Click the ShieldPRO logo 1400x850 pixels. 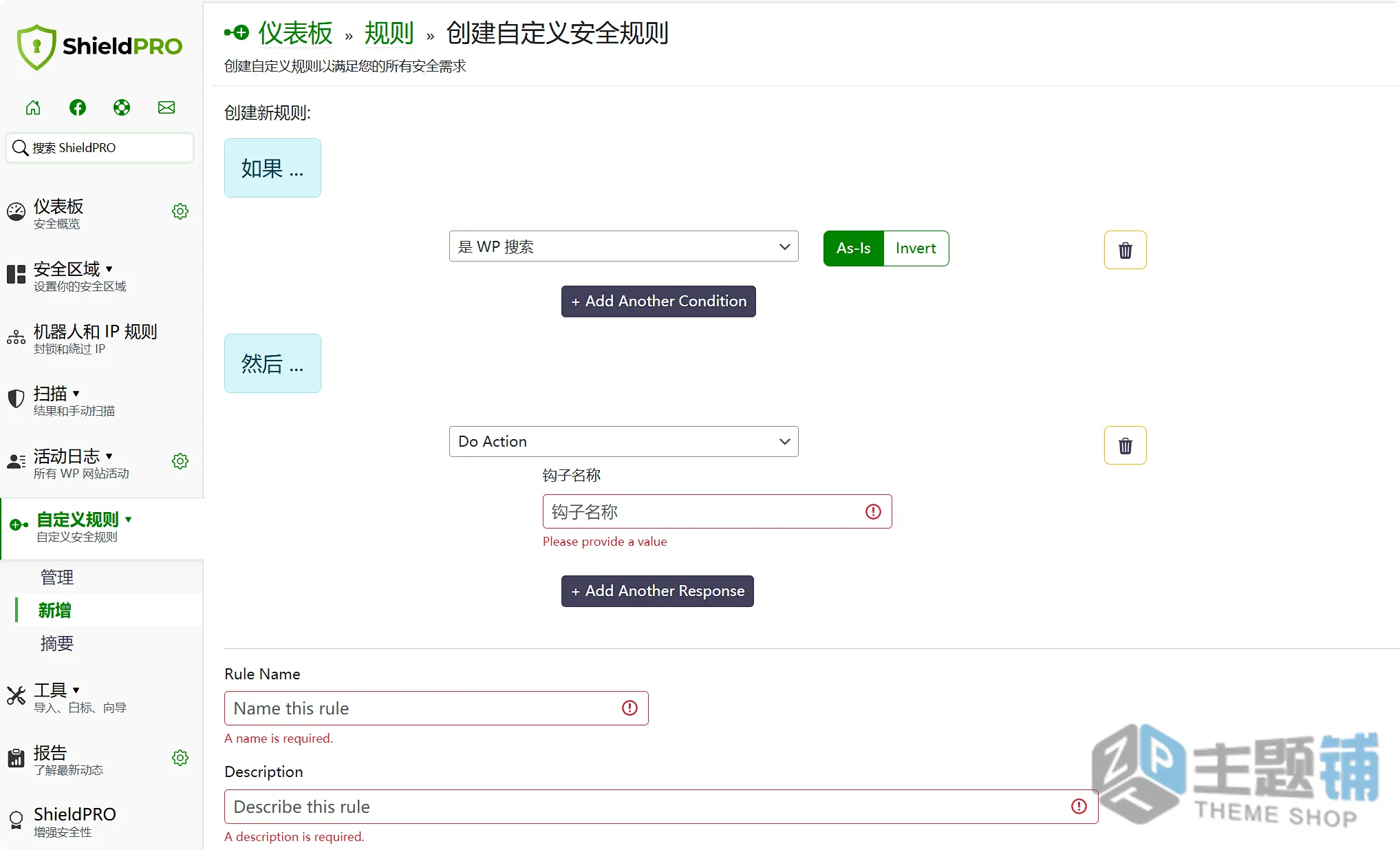[99, 47]
